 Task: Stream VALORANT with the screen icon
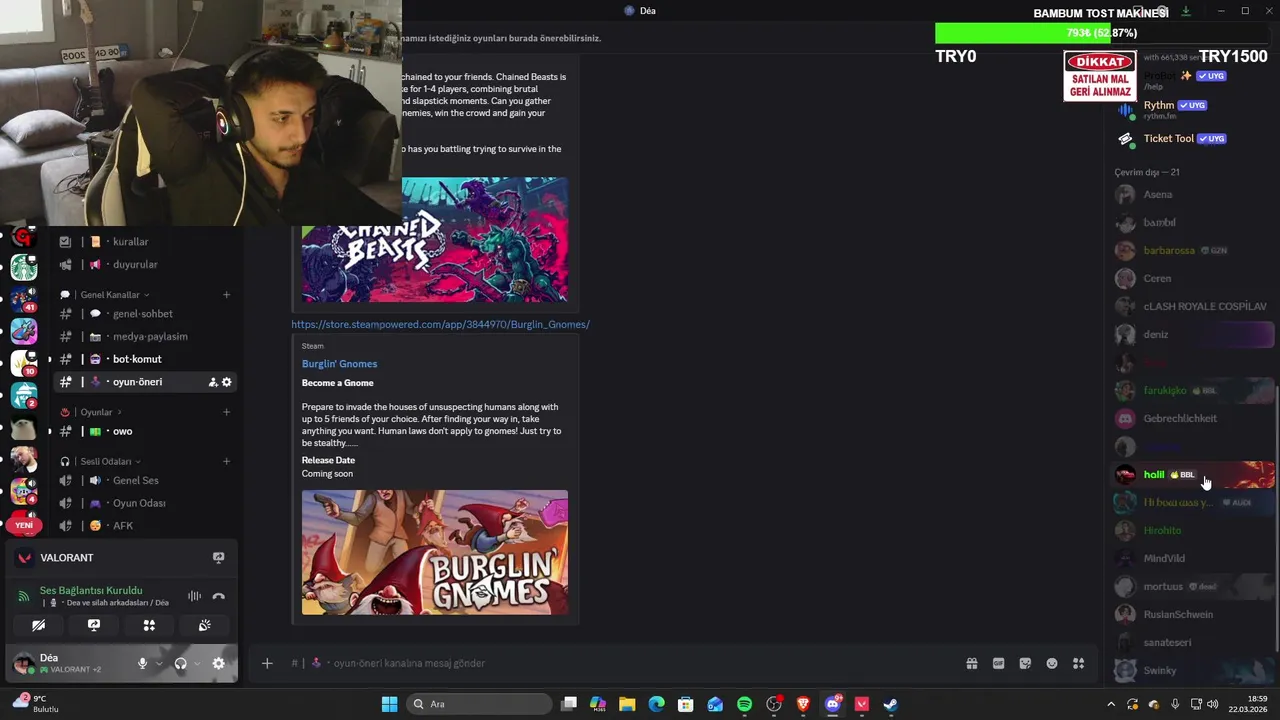pos(218,557)
